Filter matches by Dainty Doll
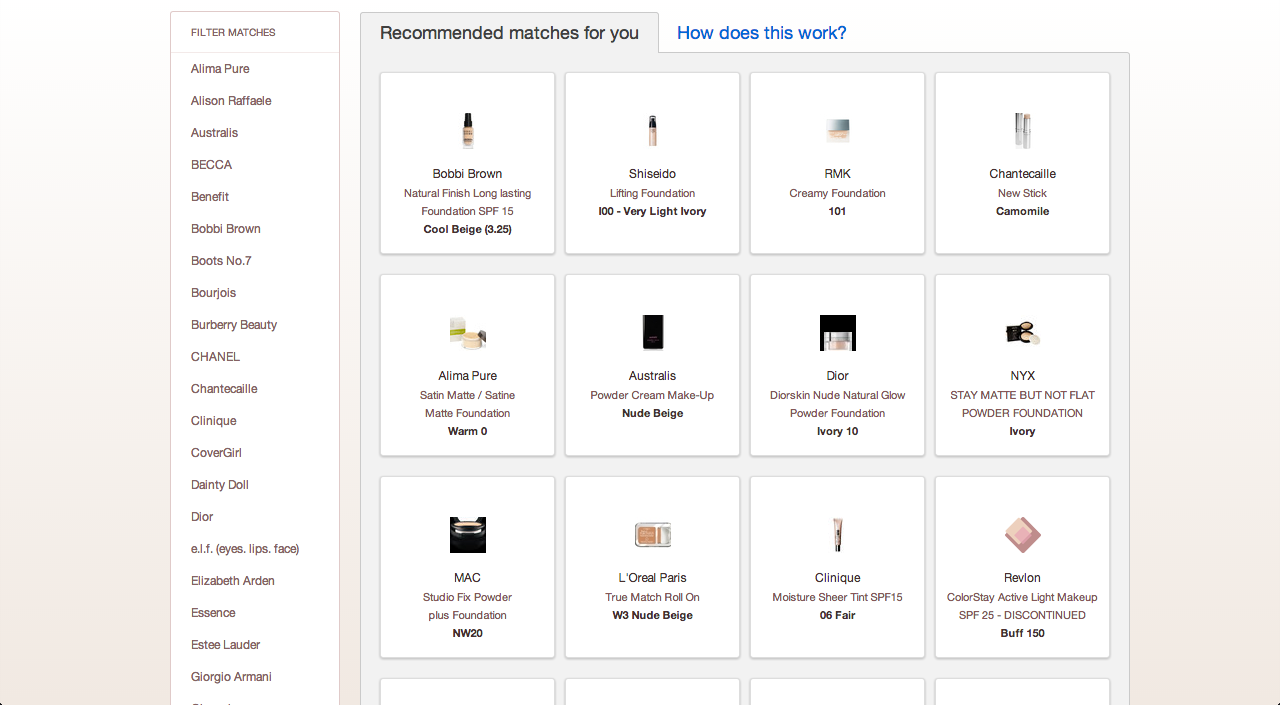1280x705 pixels. pyautogui.click(x=220, y=485)
